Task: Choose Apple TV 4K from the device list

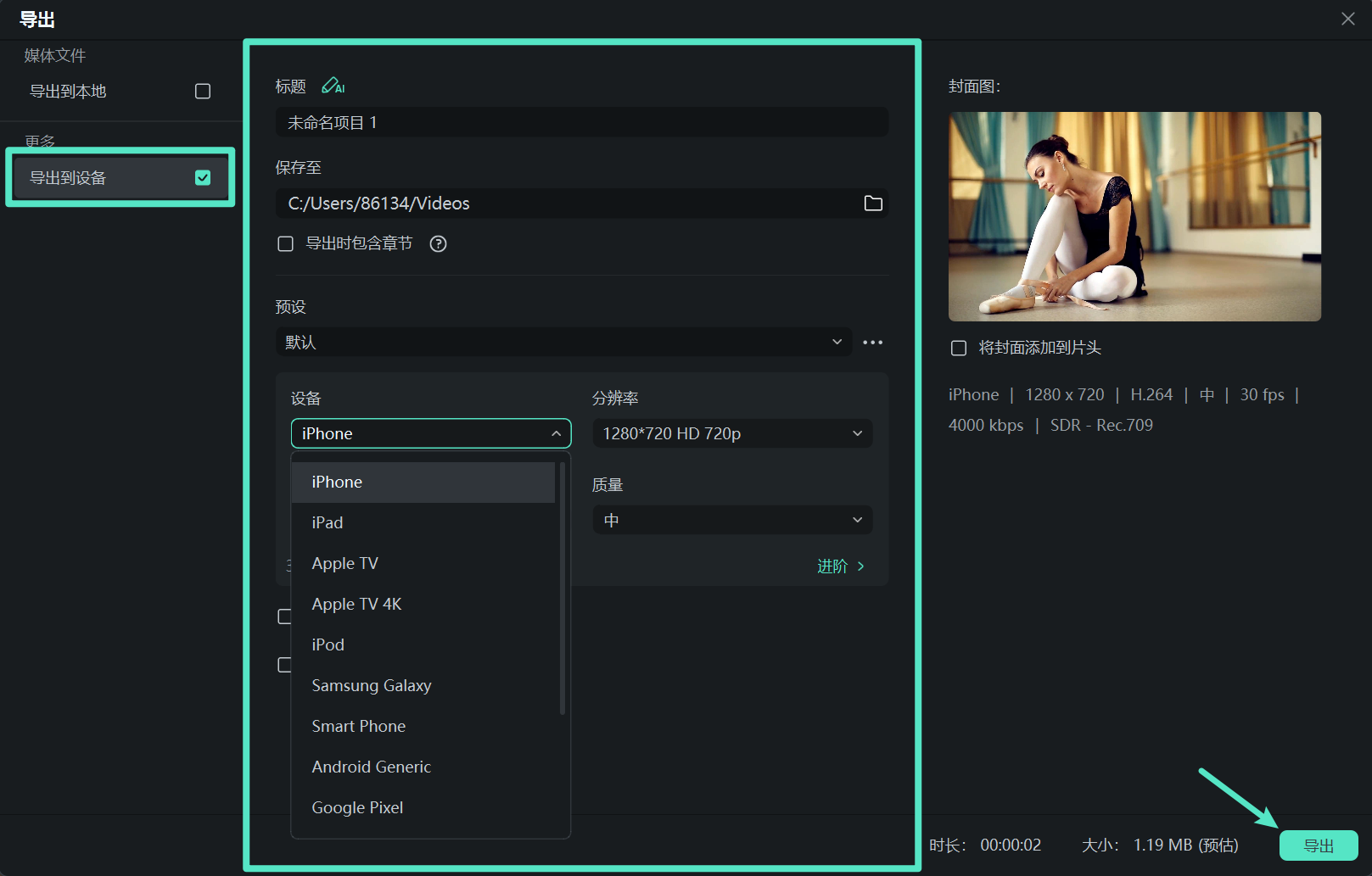Action: pos(423,605)
